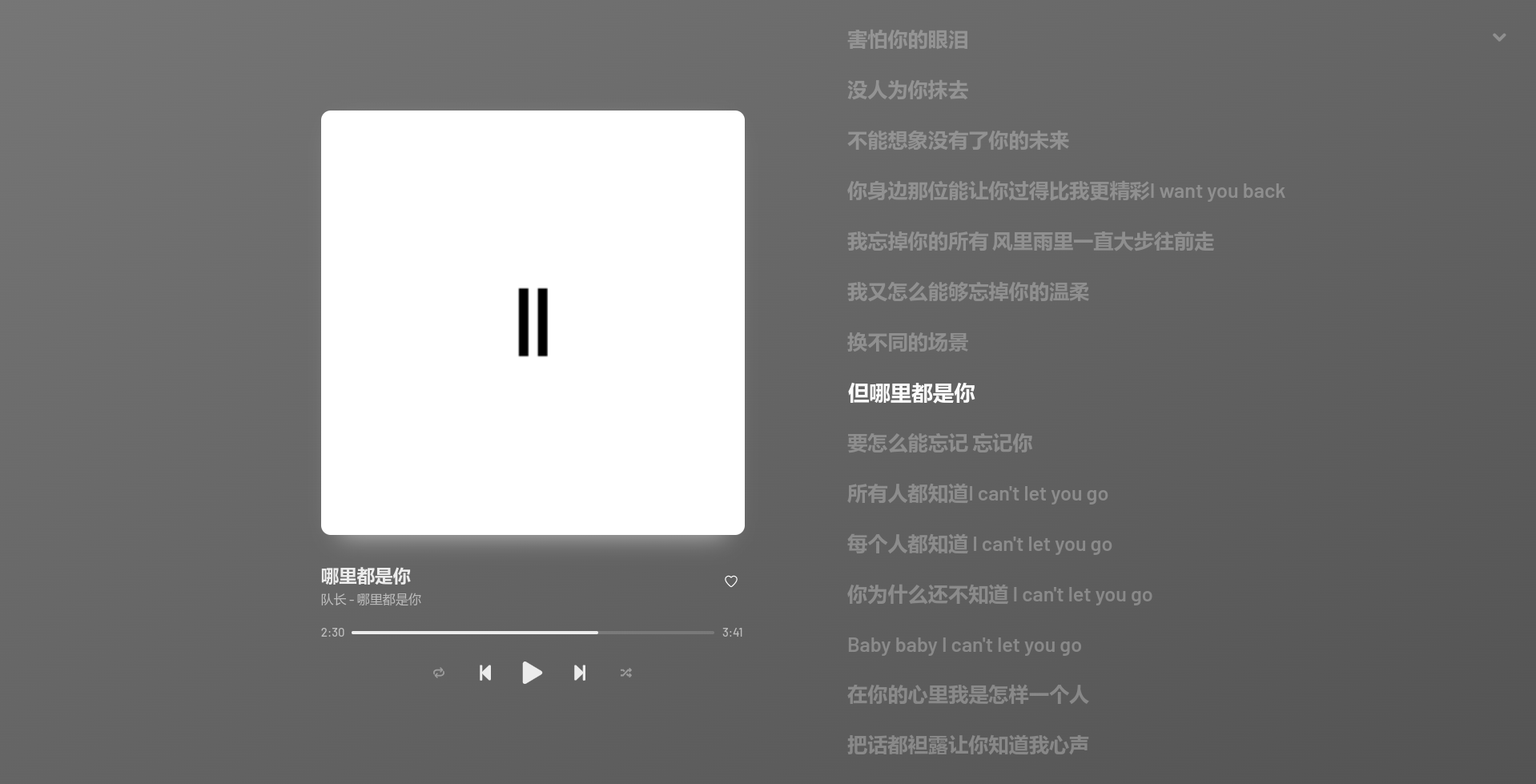
Task: Jump to lyric line 害怕你的眼泪
Action: coord(907,40)
